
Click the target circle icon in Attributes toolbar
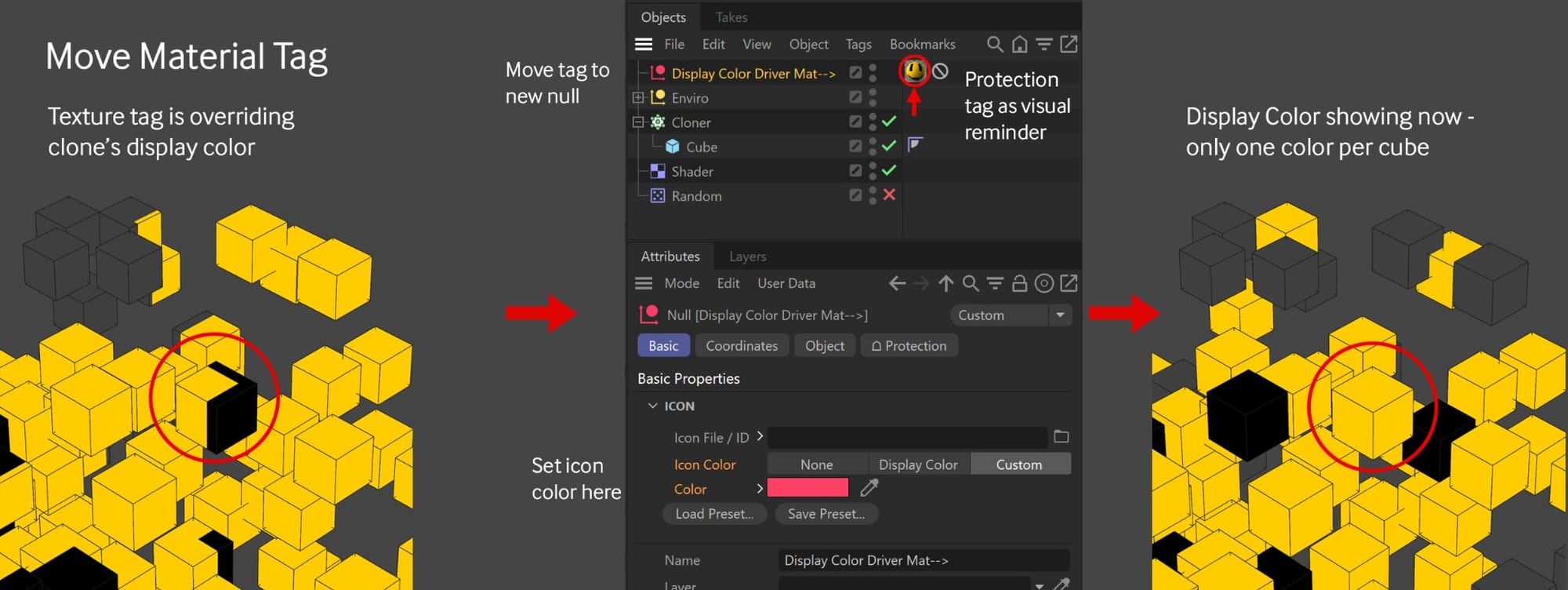(1044, 283)
